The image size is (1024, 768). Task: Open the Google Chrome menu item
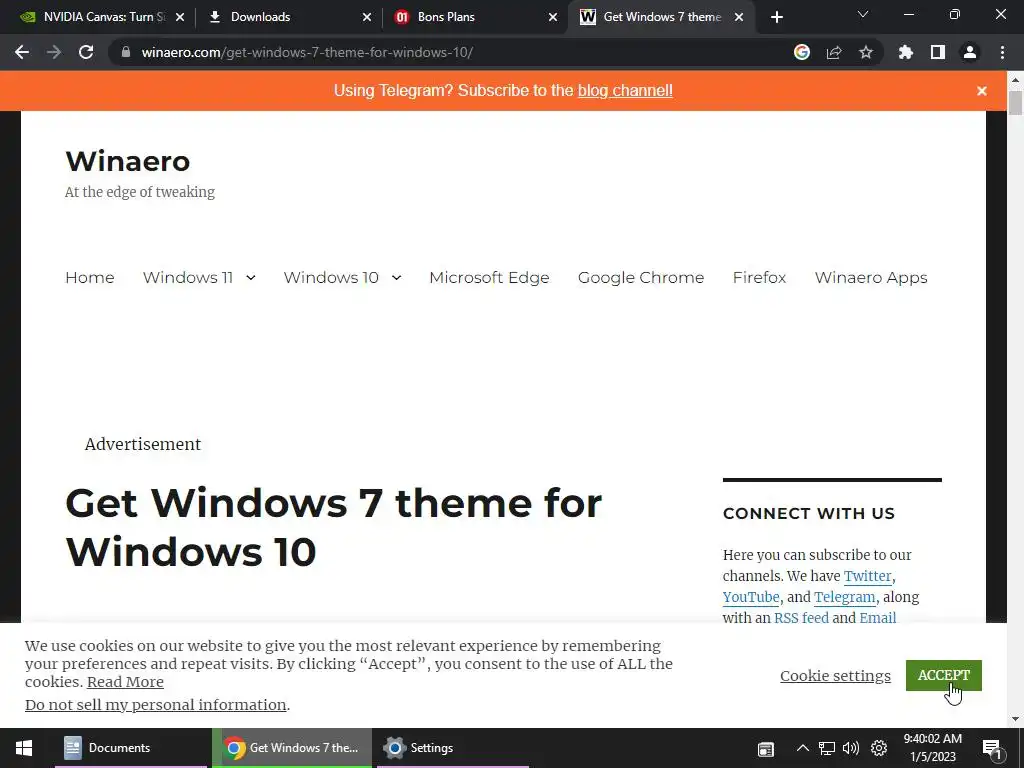[x=641, y=278]
